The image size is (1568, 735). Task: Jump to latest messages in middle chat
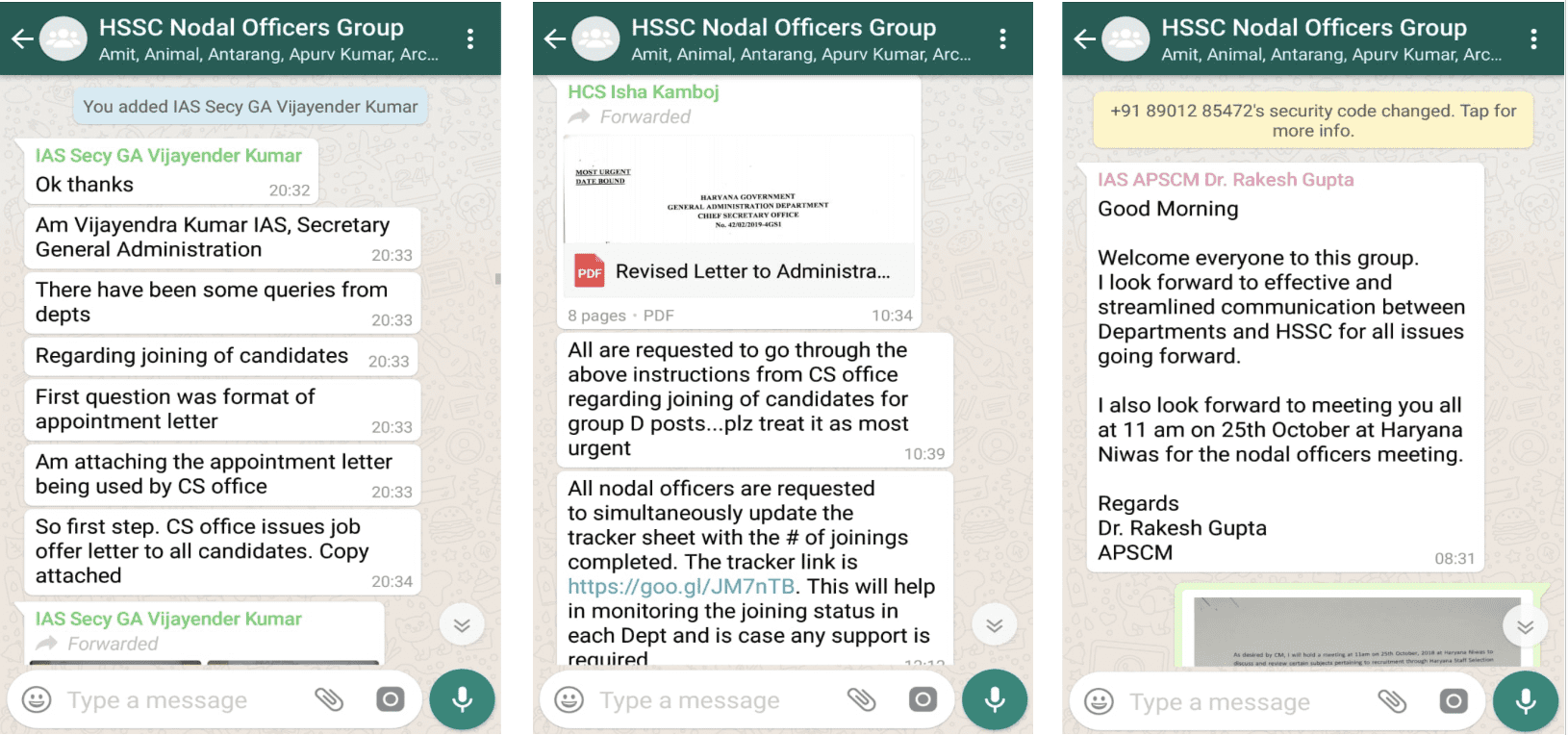pyautogui.click(x=995, y=625)
